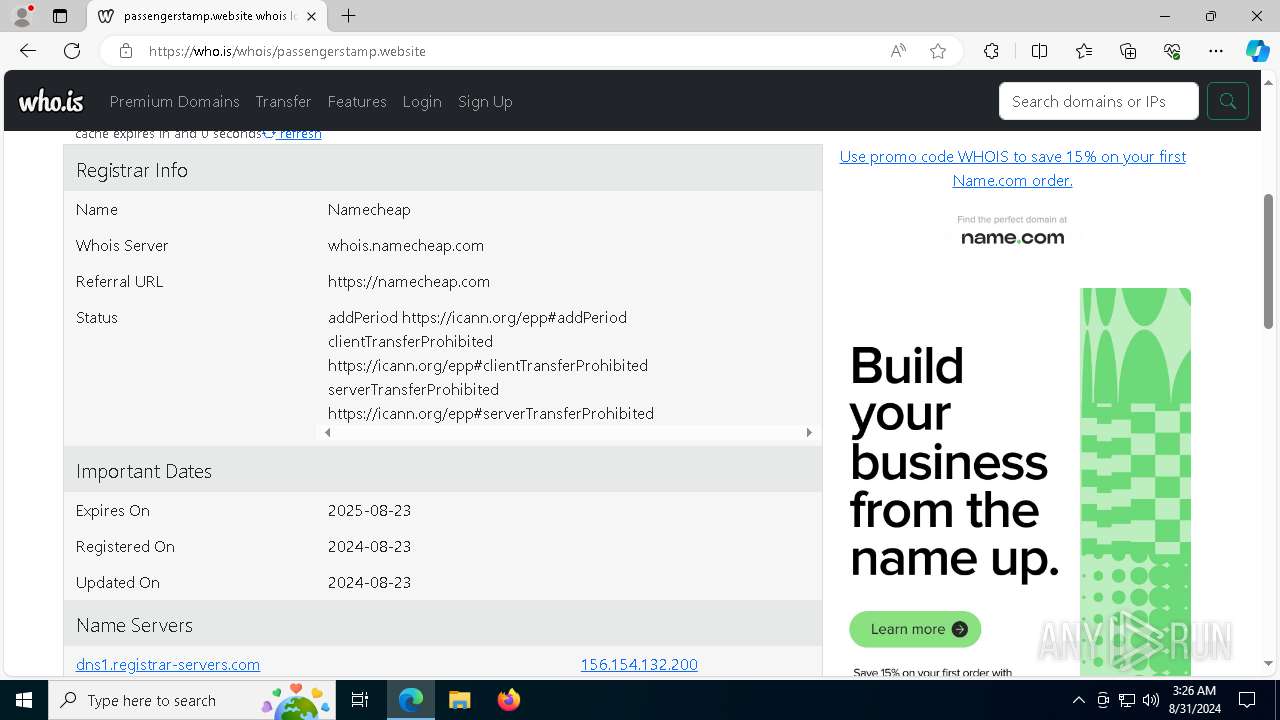Select the https://namecheap.com referral URL text
1280x720 pixels.
click(409, 281)
